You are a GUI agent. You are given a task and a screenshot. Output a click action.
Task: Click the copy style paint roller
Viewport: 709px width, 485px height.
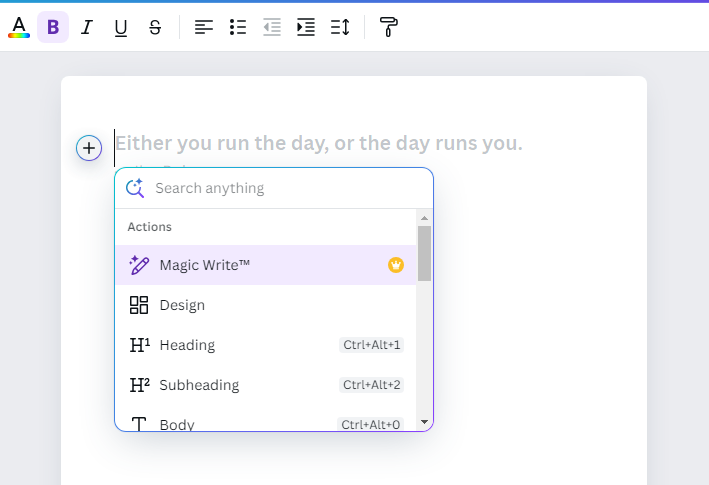coord(389,27)
